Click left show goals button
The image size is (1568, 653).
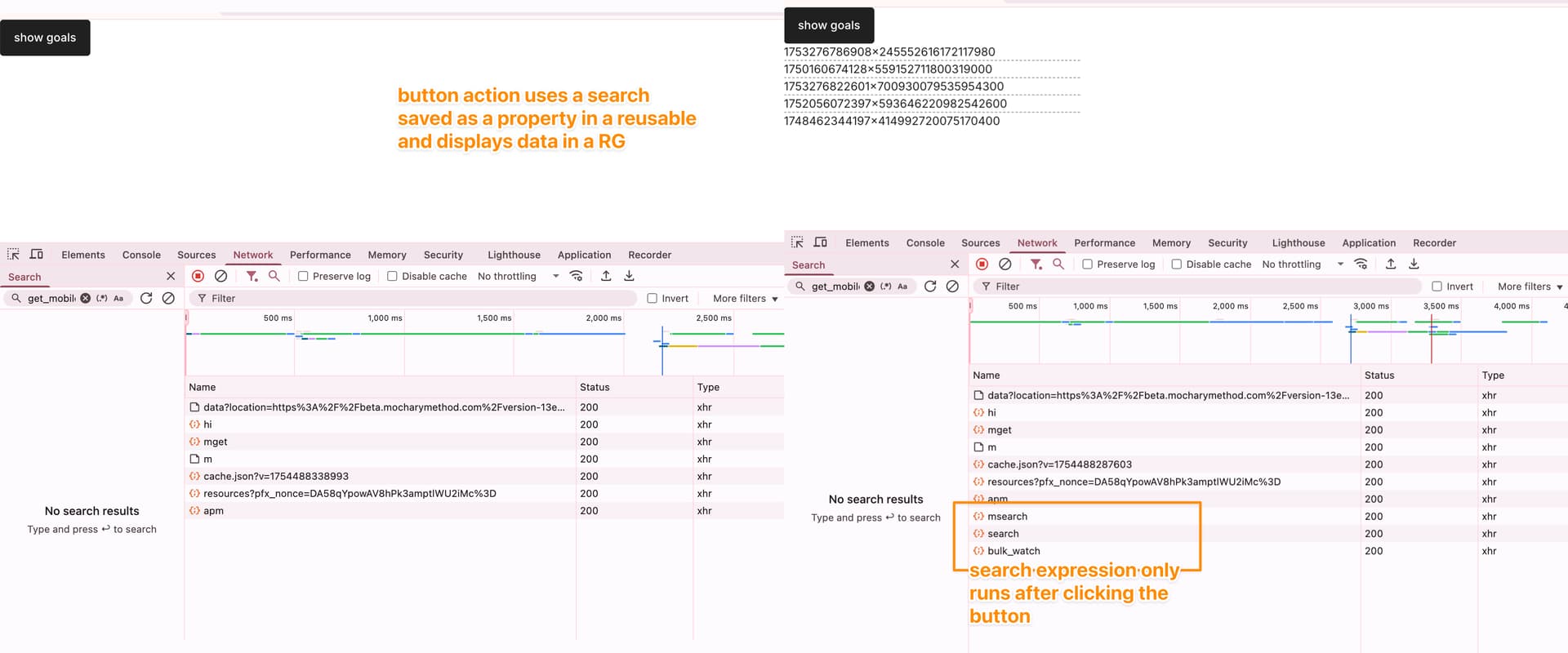[x=45, y=38]
